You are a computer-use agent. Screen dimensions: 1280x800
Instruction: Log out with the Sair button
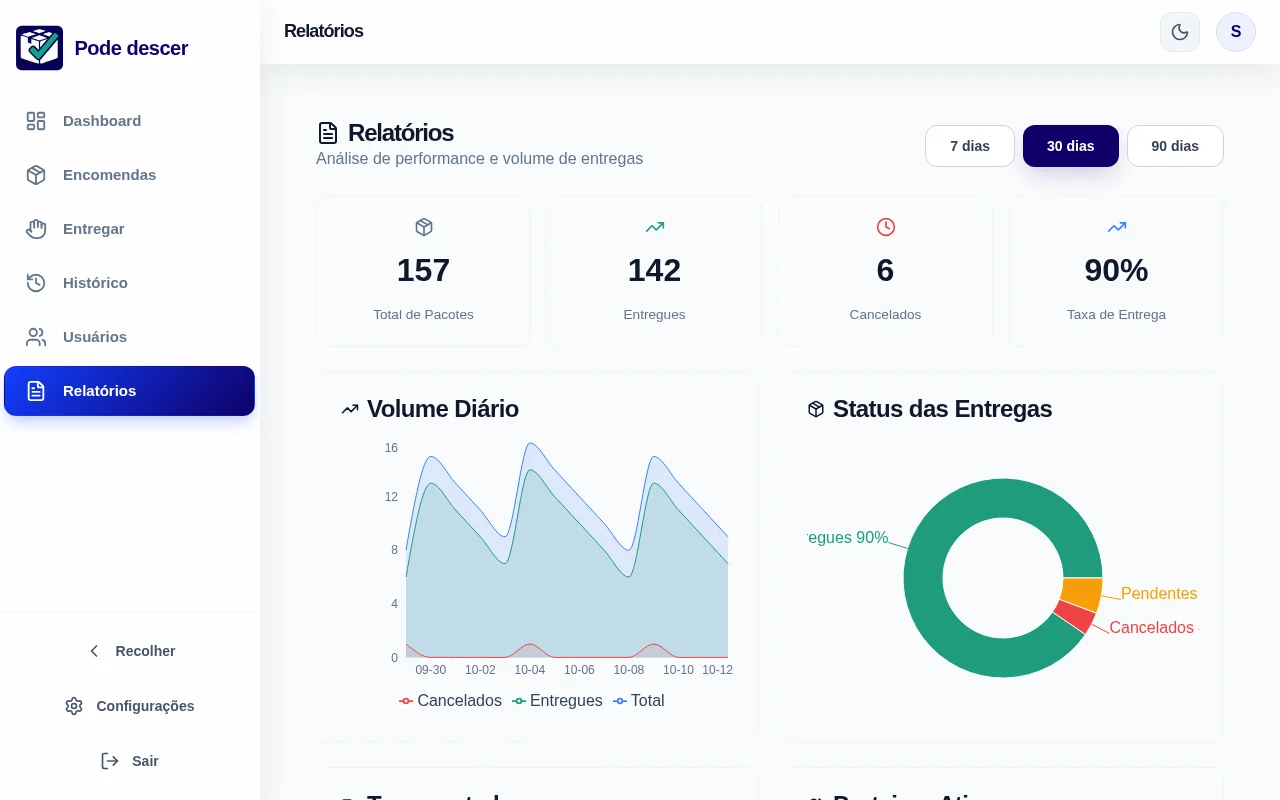click(130, 761)
